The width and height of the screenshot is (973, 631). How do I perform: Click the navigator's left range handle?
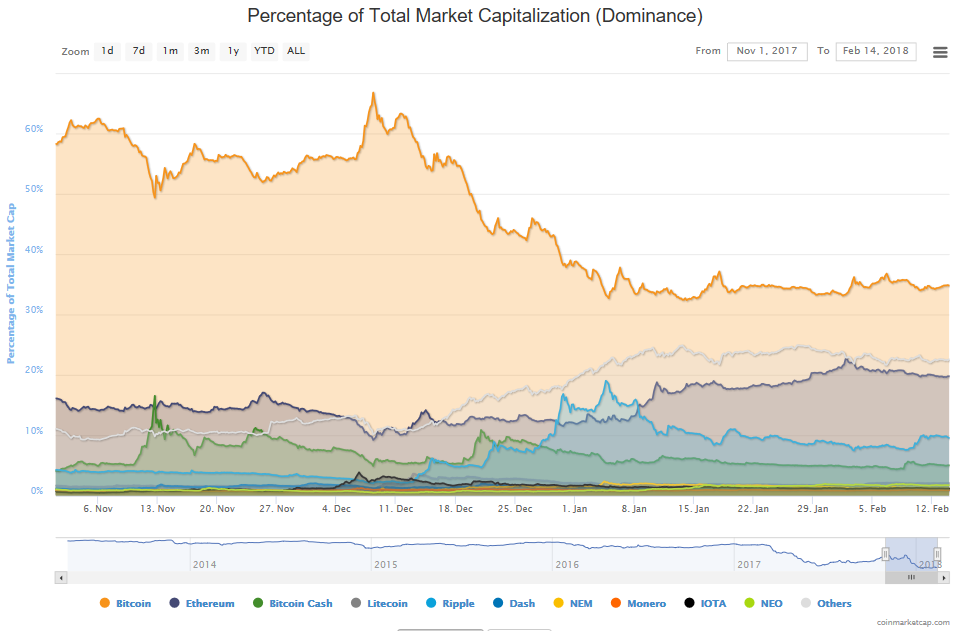tap(885, 554)
